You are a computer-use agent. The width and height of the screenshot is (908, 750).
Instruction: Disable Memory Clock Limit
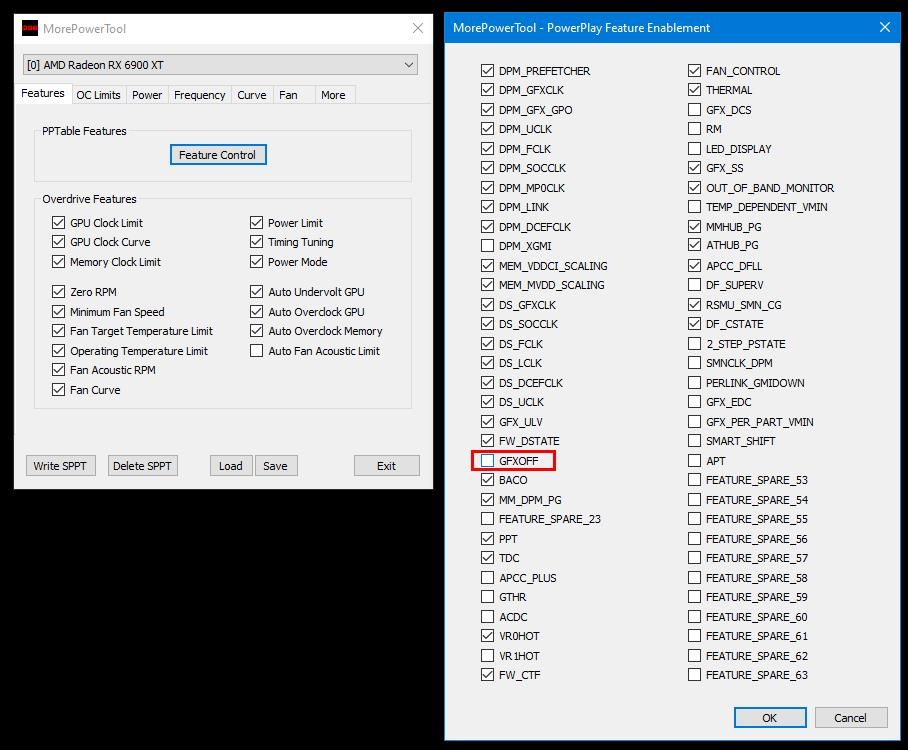point(58,262)
